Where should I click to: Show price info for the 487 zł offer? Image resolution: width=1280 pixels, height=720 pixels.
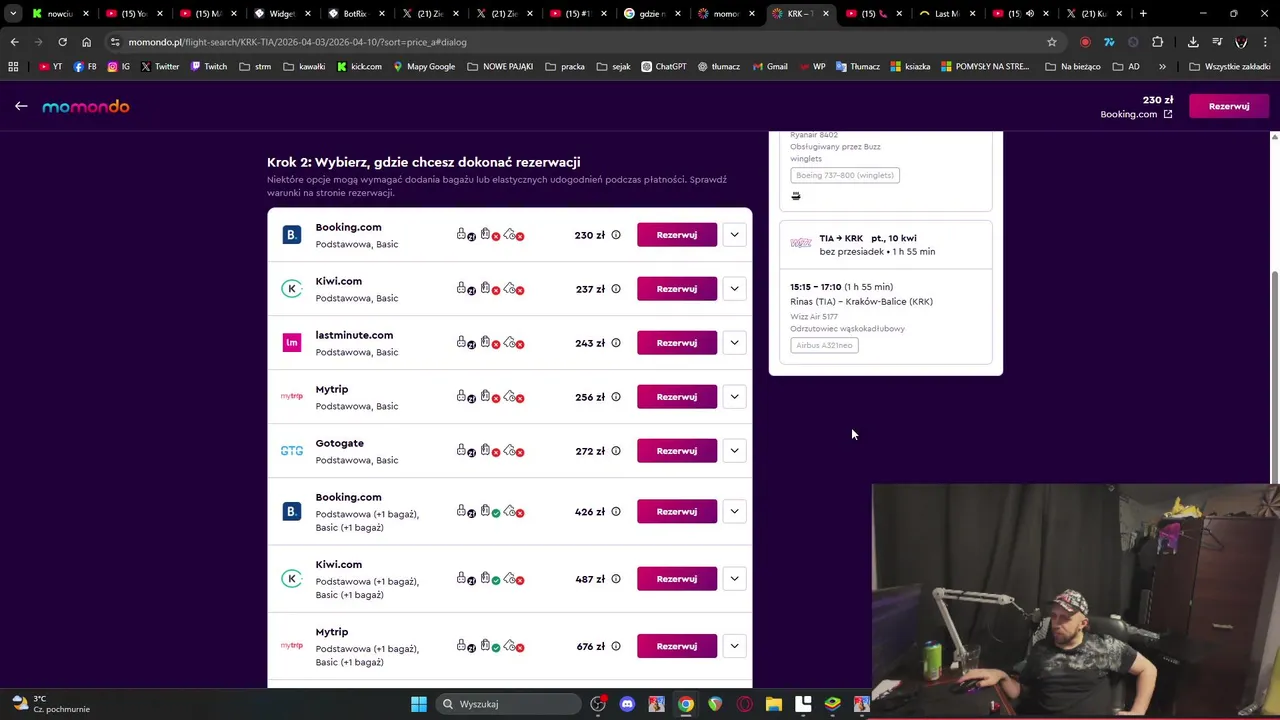(x=616, y=579)
